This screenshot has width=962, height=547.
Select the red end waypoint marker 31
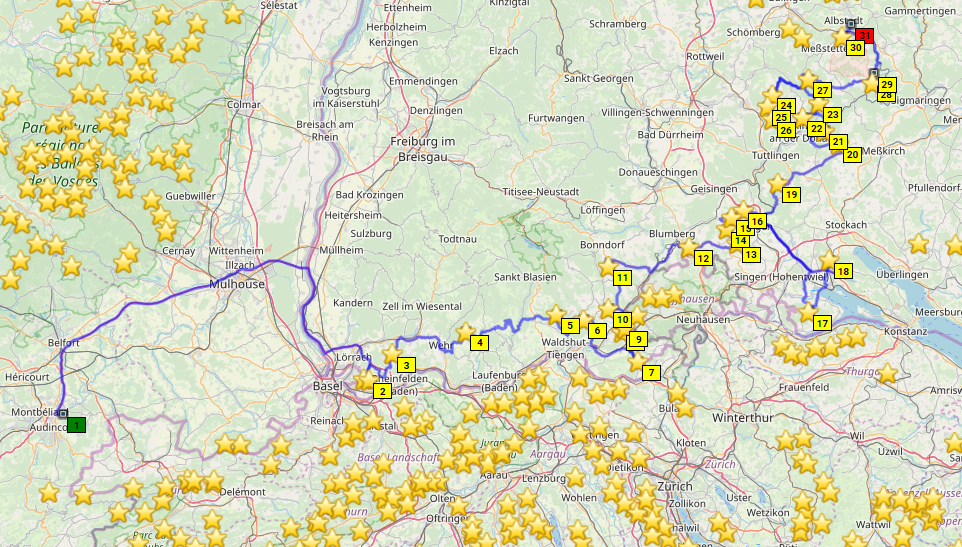pyautogui.click(x=866, y=36)
